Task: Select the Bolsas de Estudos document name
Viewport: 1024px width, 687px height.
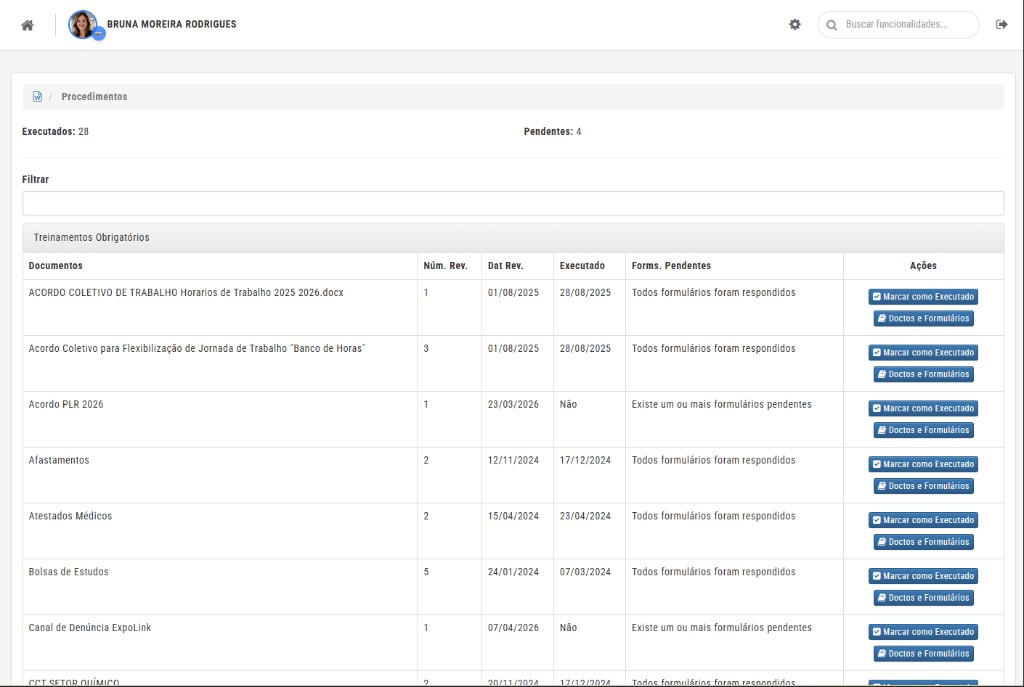Action: click(x=69, y=572)
